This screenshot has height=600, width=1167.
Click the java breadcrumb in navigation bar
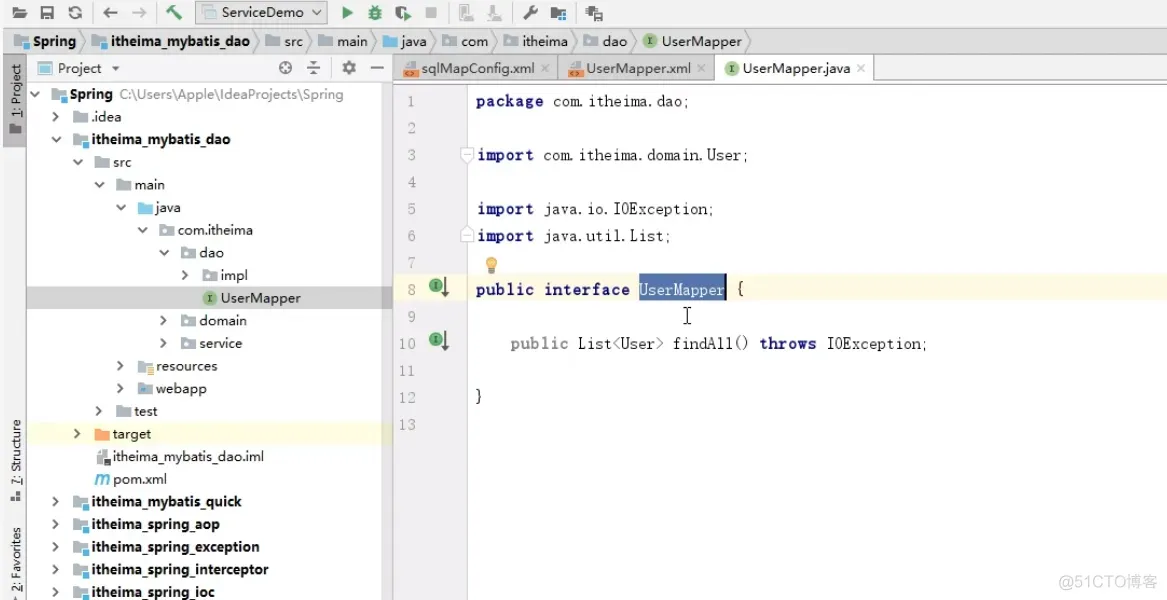[405, 41]
